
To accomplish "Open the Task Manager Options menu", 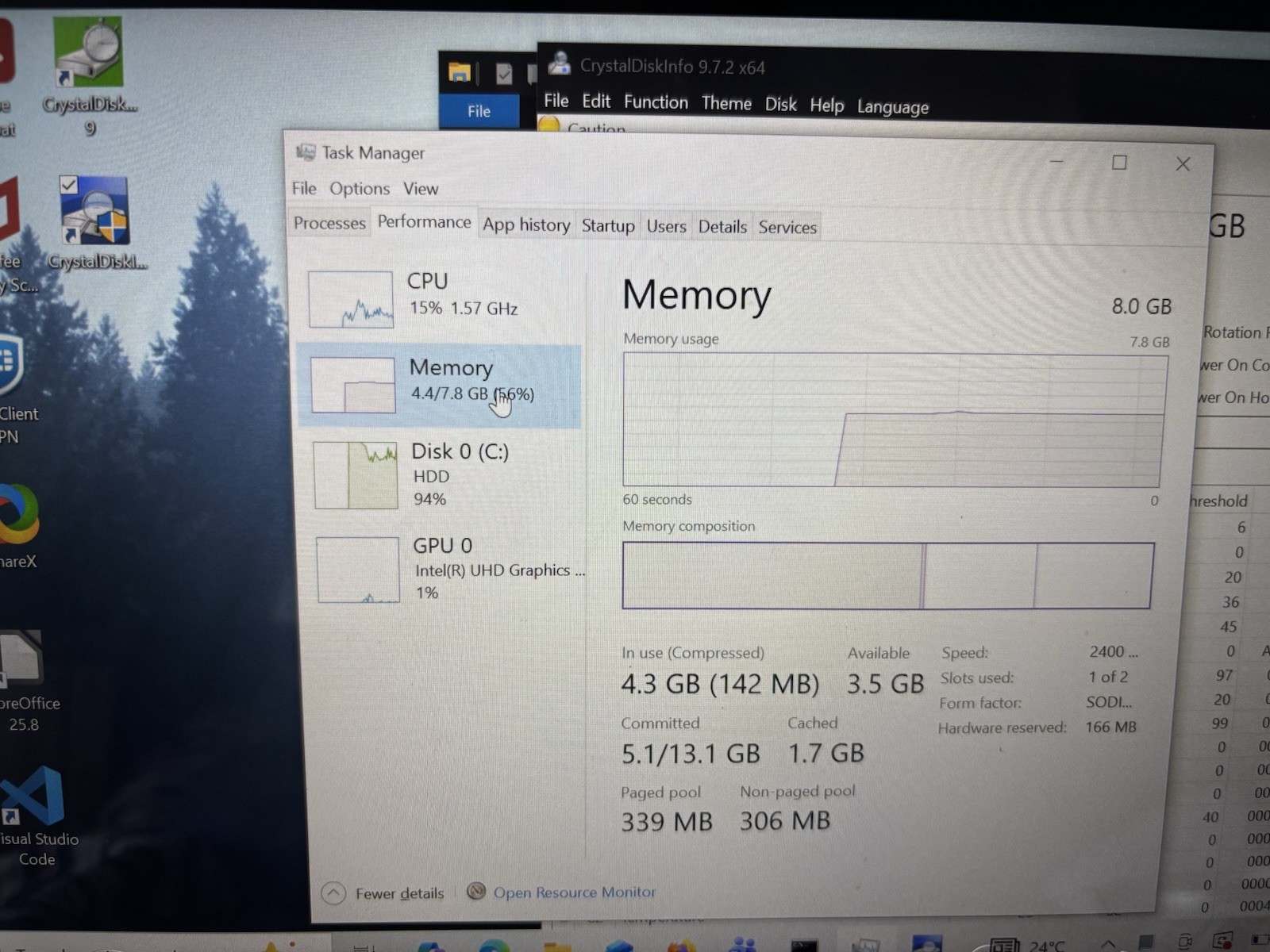I will pos(360,189).
